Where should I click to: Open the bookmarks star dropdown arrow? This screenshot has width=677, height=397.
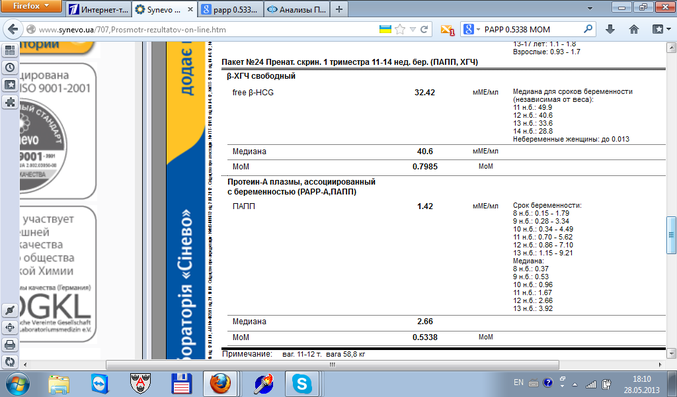pos(413,29)
